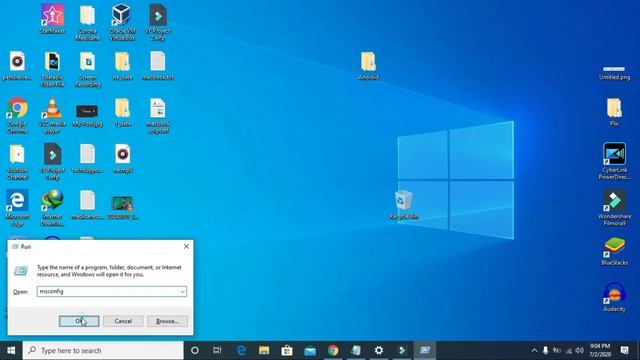Screen dimensions: 640x360
Task: Select the StarMaker desktop shortcut
Action: pos(52,19)
